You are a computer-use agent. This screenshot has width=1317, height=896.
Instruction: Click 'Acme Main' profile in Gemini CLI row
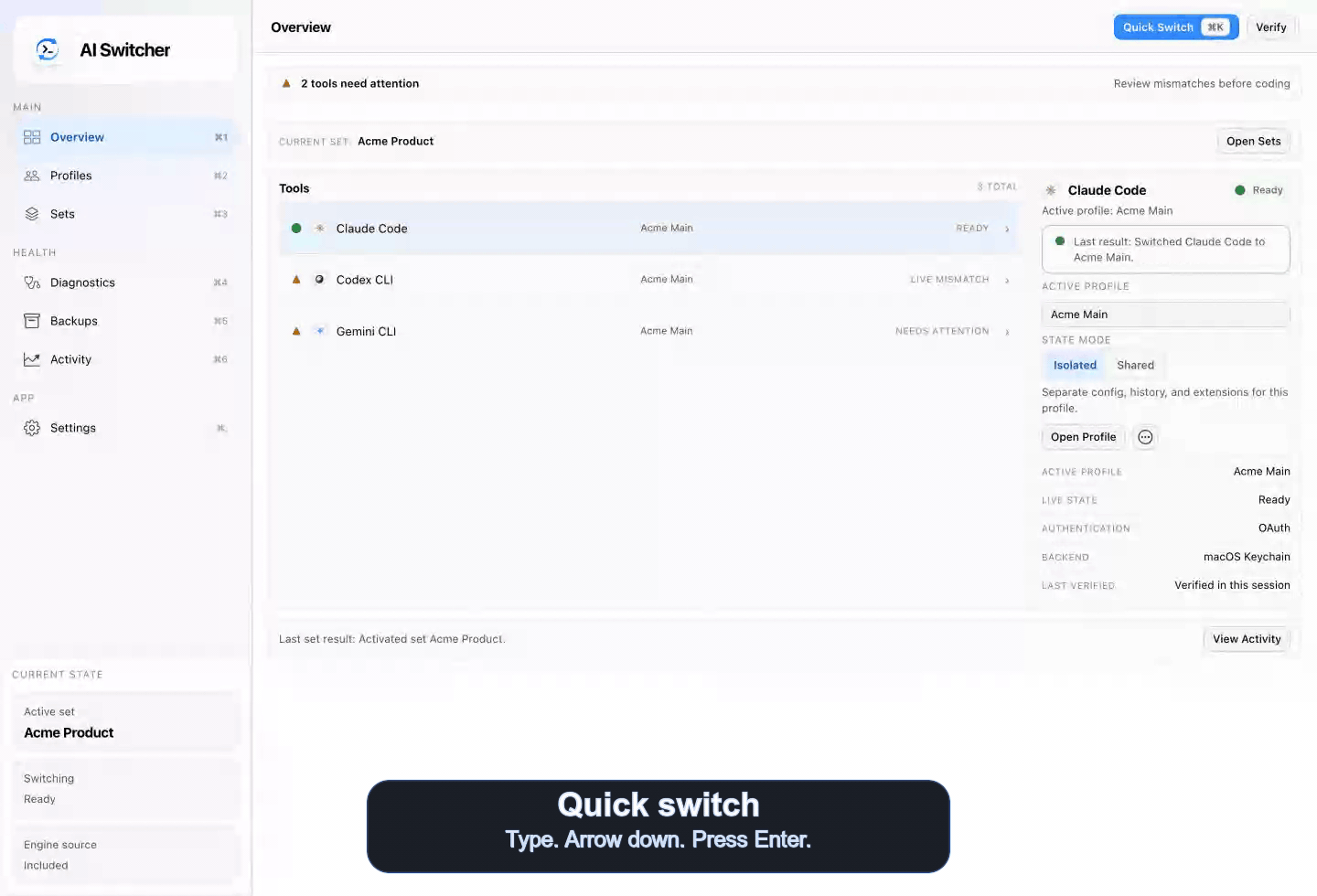[x=667, y=331]
